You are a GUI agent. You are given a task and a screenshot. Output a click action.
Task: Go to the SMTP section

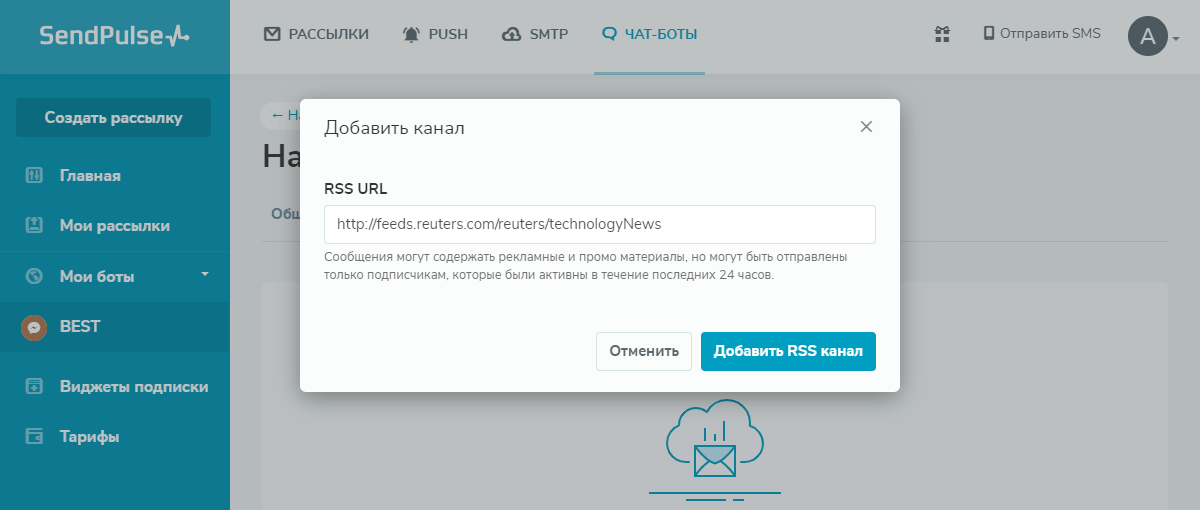[535, 34]
